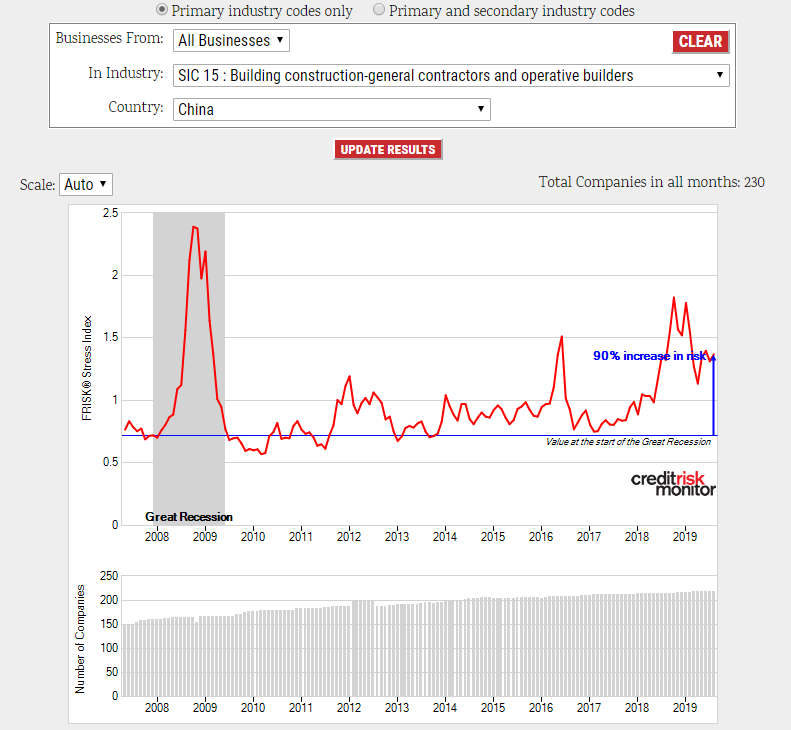
Task: Open the Businesses From dropdown
Action: click(231, 40)
